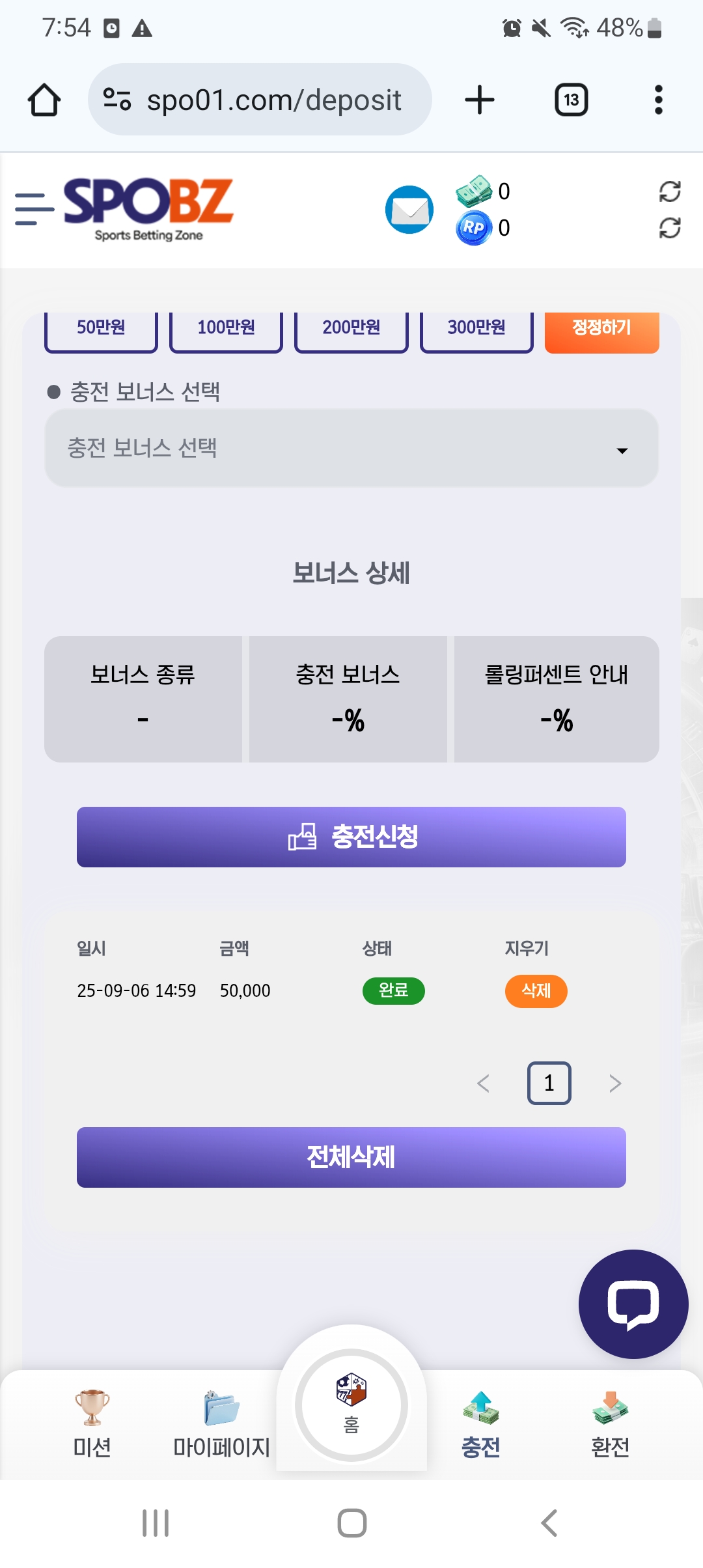The width and height of the screenshot is (703, 1568).
Task: Go to previous page of deposit history
Action: coord(483,1084)
